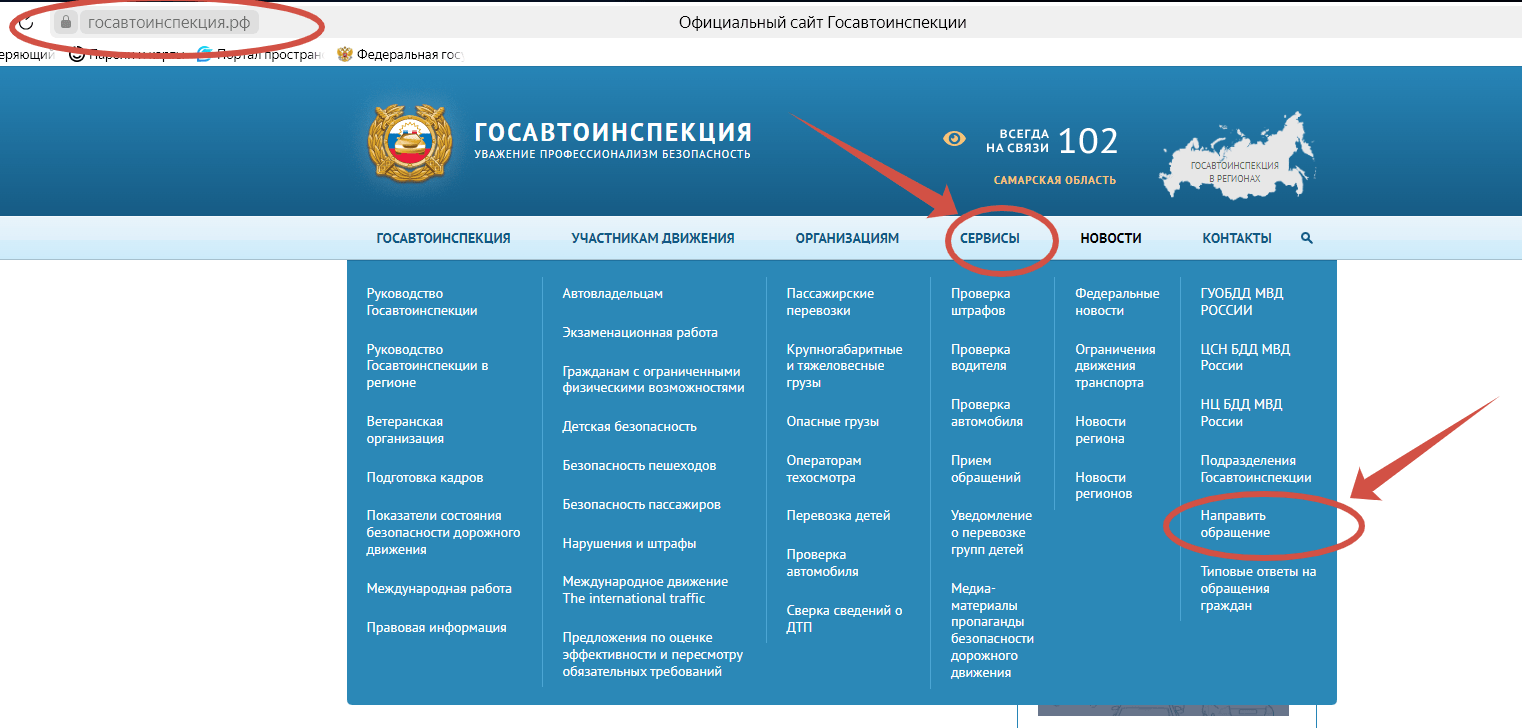The image size is (1522, 728).
Task: Open Показатели состояния безопасности дорожного движения
Action: click(x=443, y=532)
